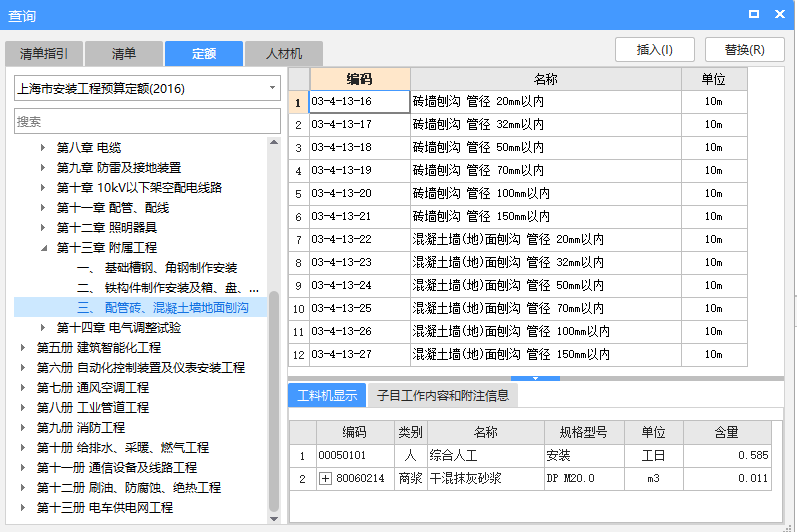
Task: Collapse 第十三章 附属工程 node
Action: 44,248
